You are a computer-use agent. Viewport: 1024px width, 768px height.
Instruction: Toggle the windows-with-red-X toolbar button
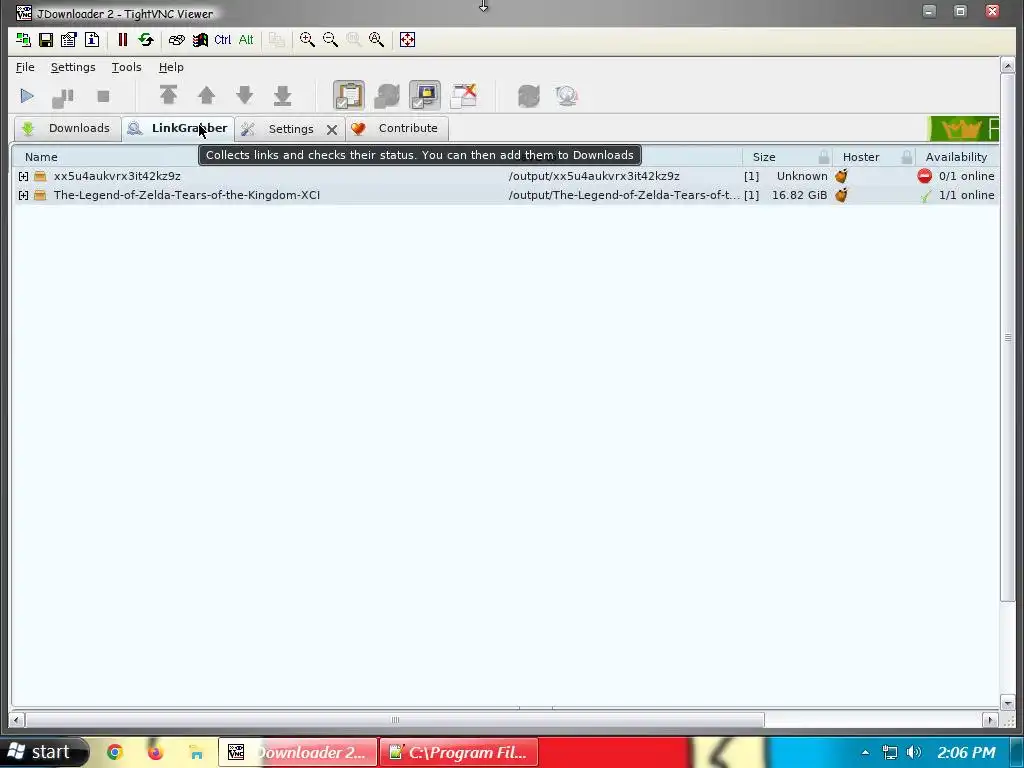[x=464, y=95]
